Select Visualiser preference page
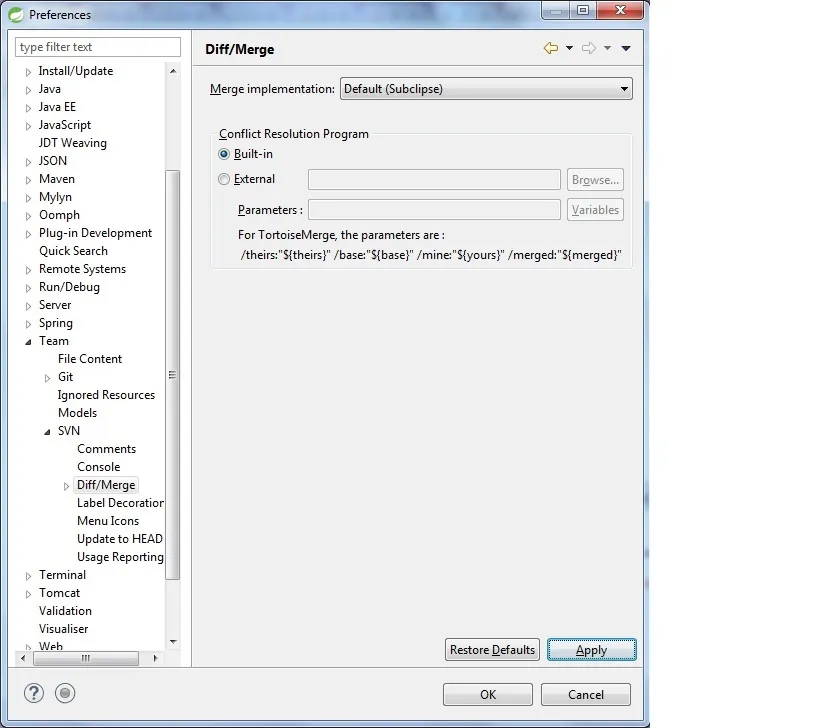The image size is (819, 728). click(64, 629)
